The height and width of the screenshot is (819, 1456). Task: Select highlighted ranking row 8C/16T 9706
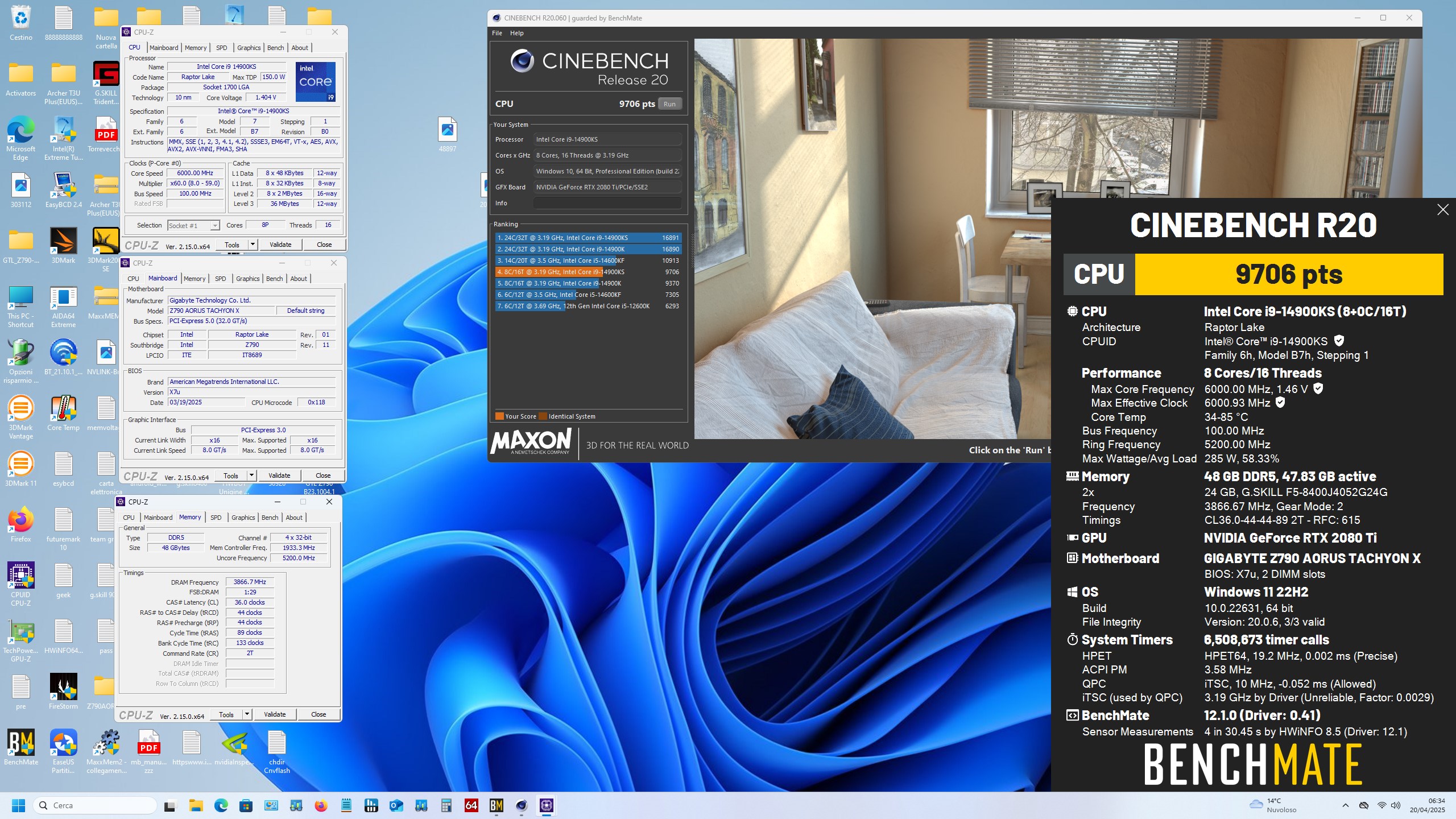pos(588,272)
